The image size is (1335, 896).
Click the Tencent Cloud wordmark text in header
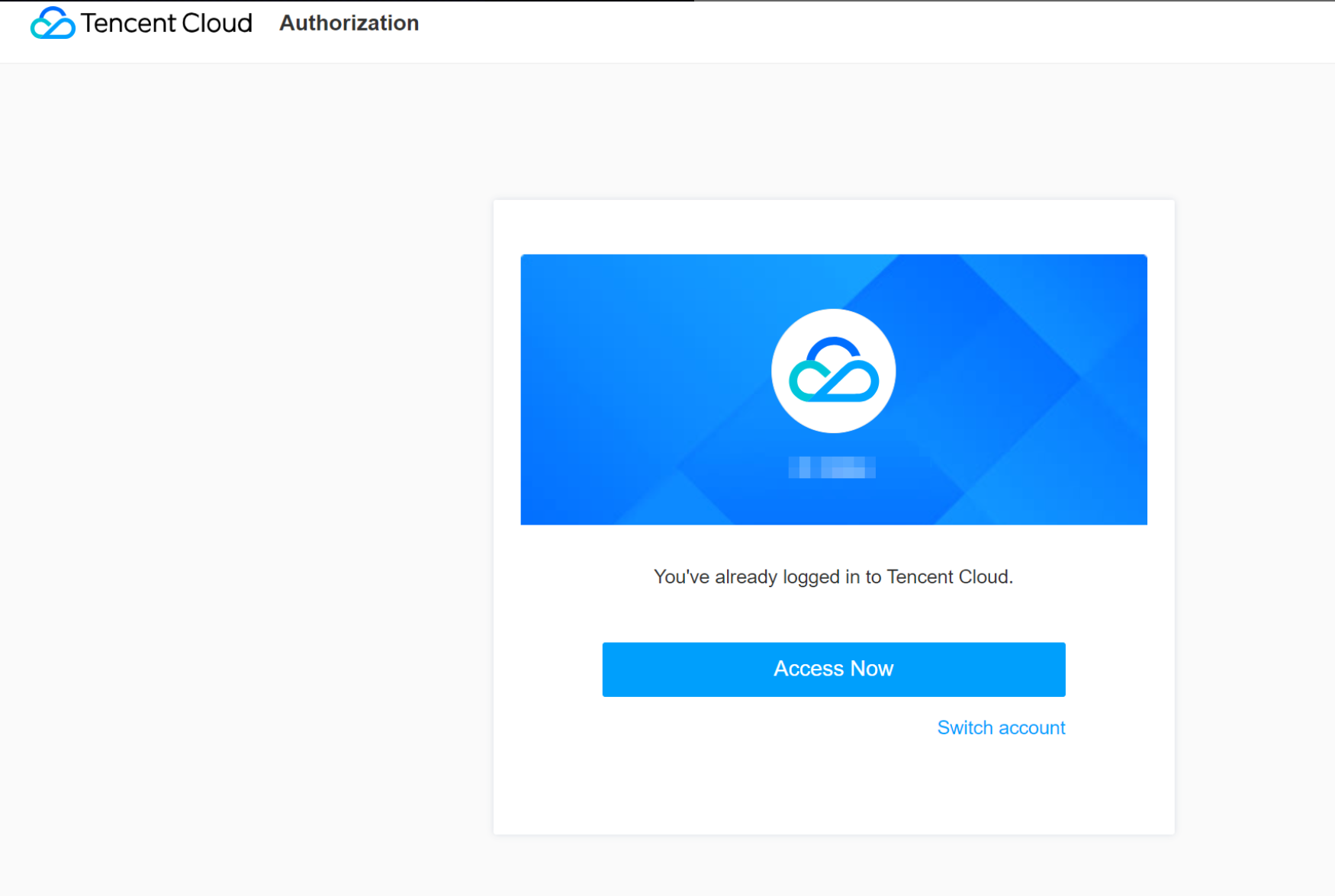166,23
